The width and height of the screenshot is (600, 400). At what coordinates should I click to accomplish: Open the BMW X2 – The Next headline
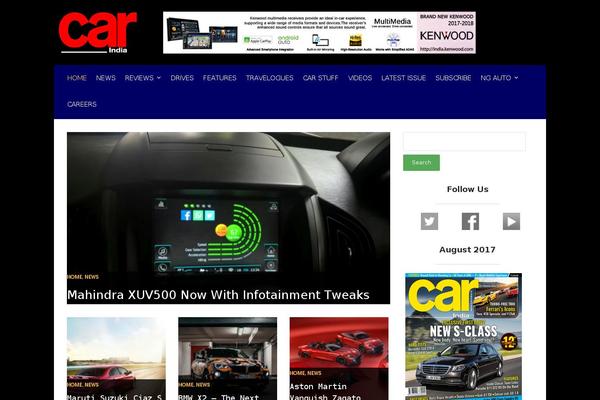point(218,397)
